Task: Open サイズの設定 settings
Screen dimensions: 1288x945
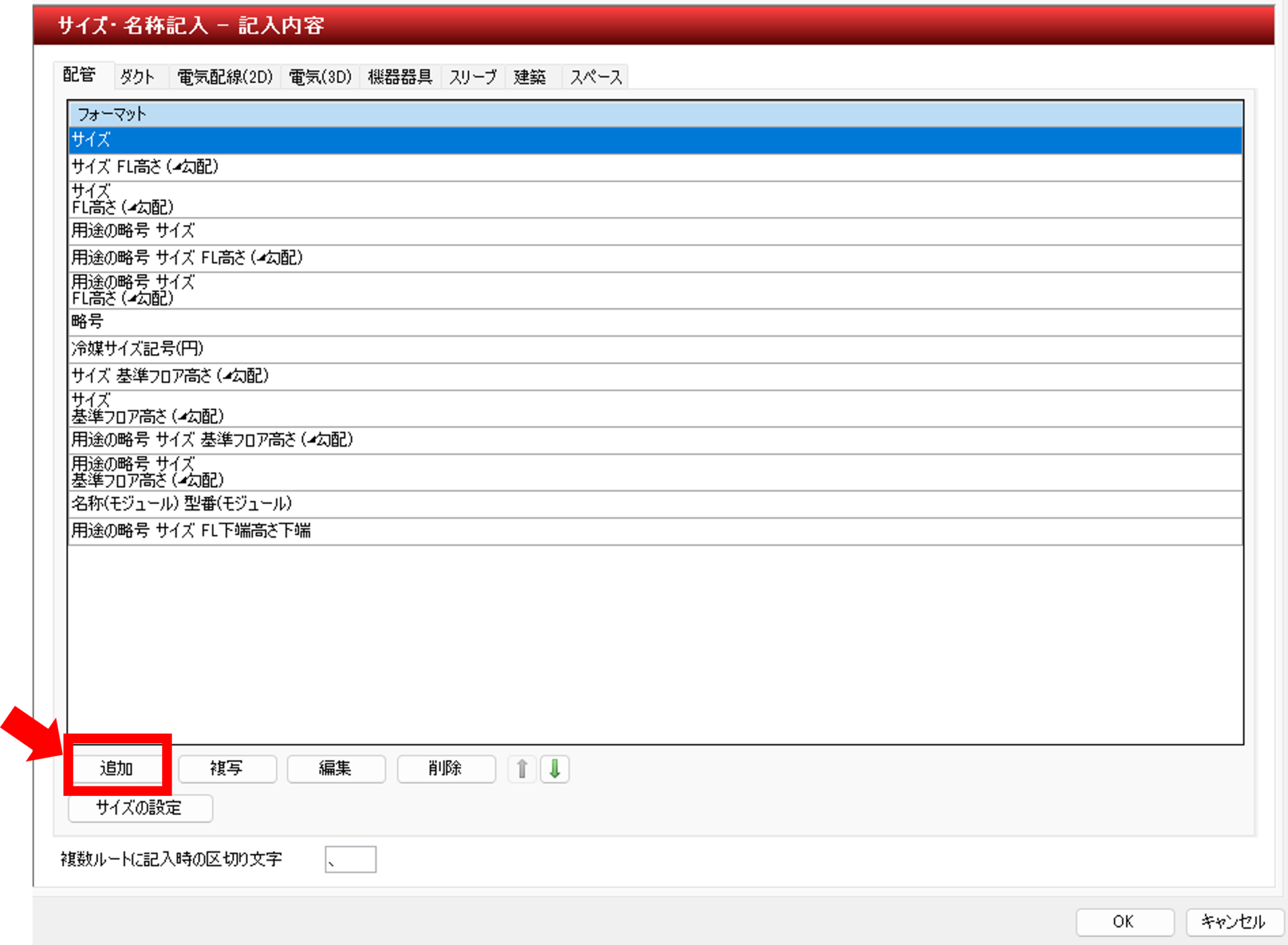Action: coord(140,808)
